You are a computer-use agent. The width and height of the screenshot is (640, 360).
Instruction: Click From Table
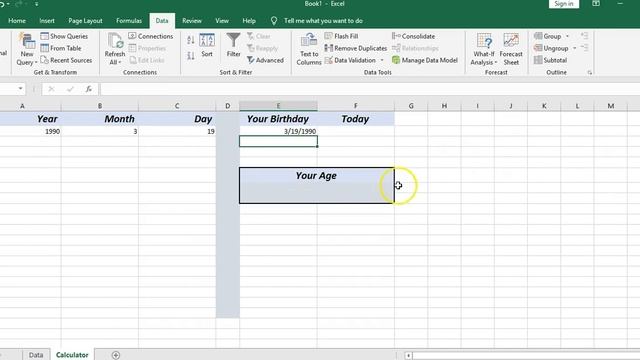pyautogui.click(x=61, y=48)
